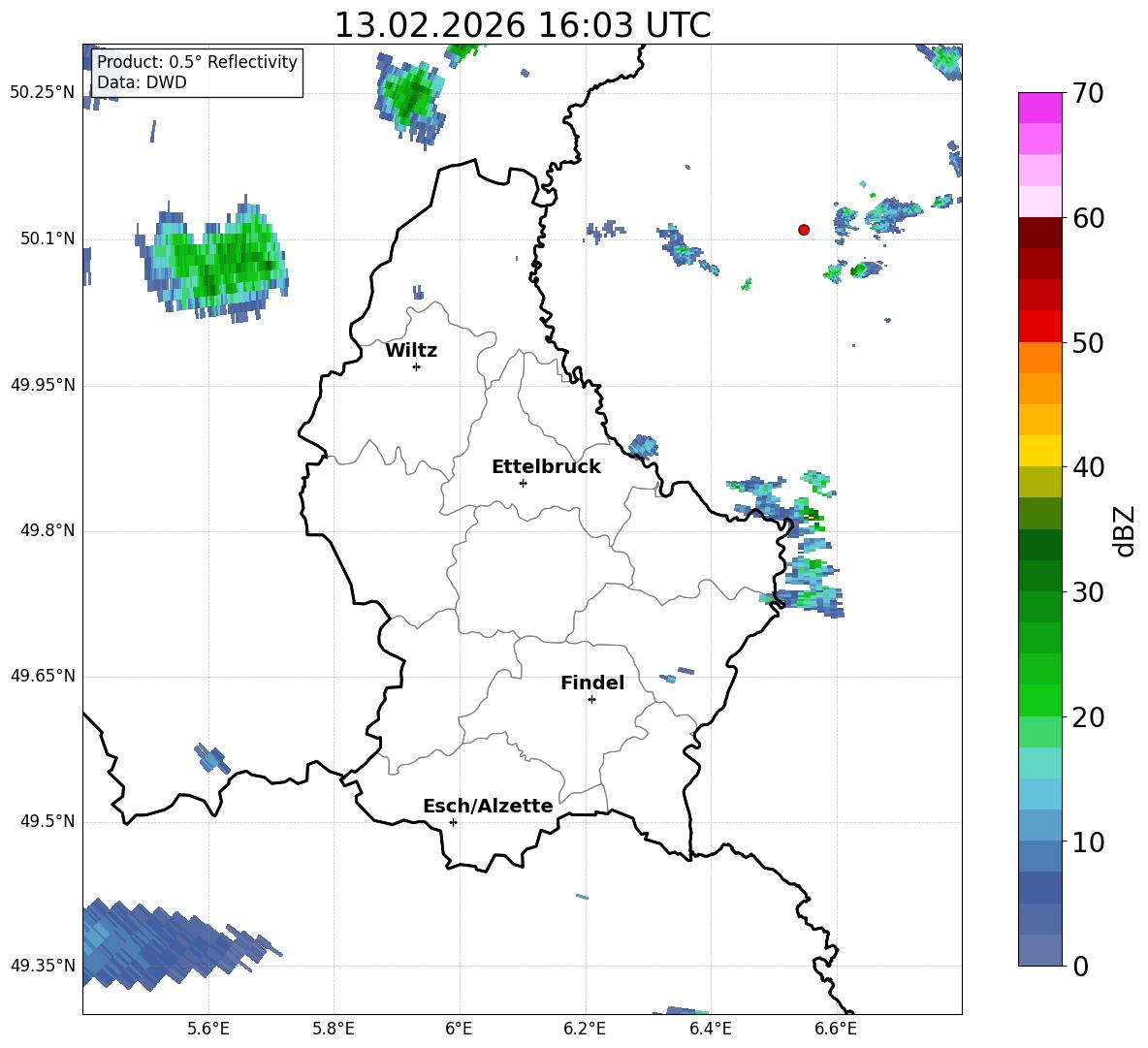Click the 49.35°N latitude label
This screenshot has height=1048, width=1148.
click(43, 966)
